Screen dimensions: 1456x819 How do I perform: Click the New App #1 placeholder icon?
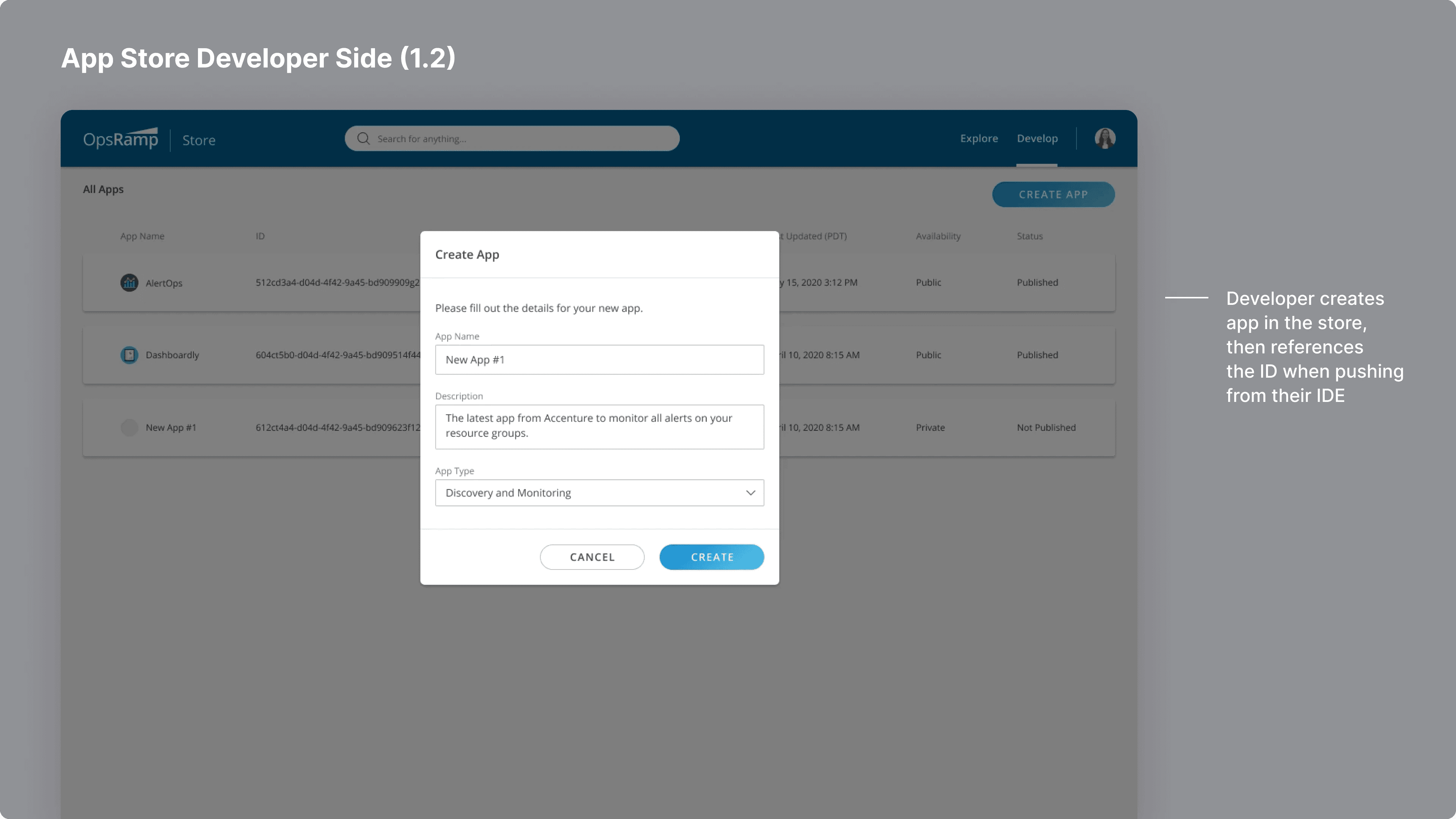[x=129, y=427]
